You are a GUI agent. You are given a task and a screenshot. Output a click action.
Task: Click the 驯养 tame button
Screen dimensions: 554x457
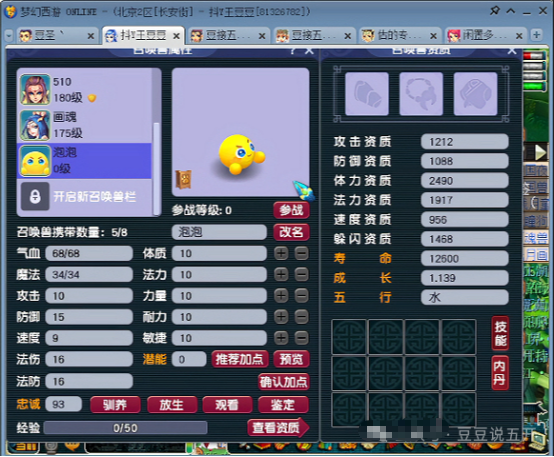tap(115, 405)
